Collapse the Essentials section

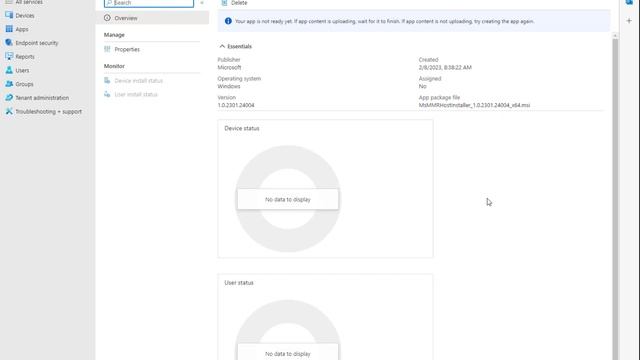click(x=222, y=46)
